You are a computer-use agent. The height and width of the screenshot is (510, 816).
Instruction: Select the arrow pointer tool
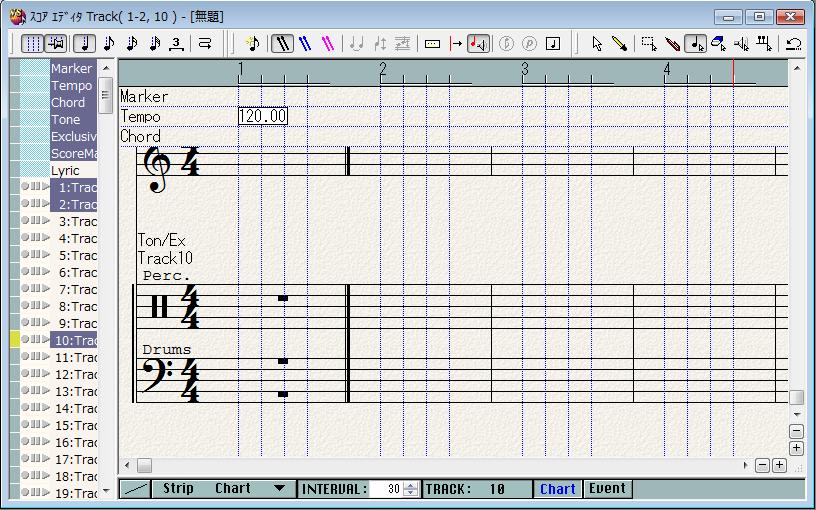coord(597,44)
